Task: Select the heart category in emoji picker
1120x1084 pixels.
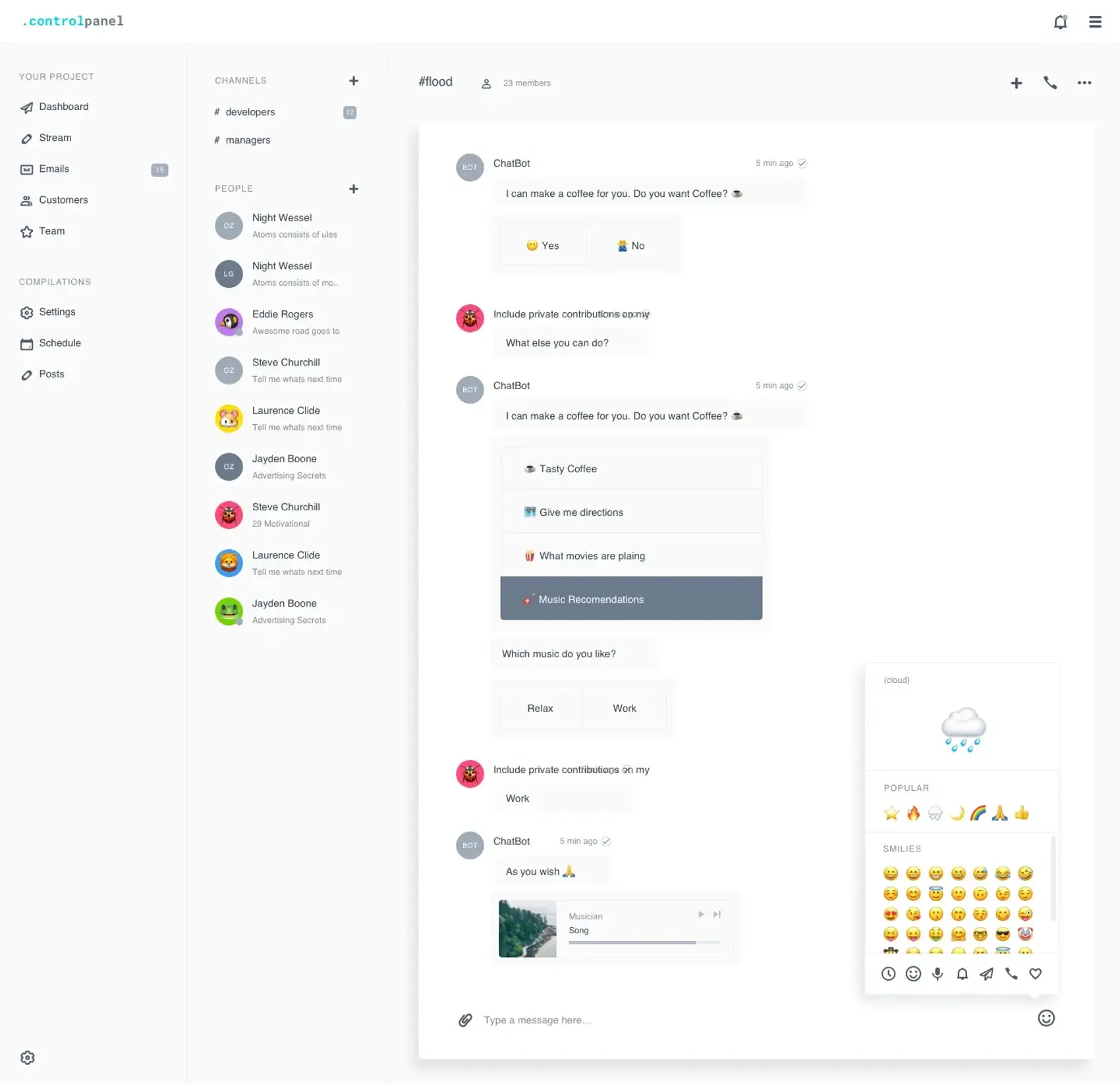Action: coord(1036,974)
